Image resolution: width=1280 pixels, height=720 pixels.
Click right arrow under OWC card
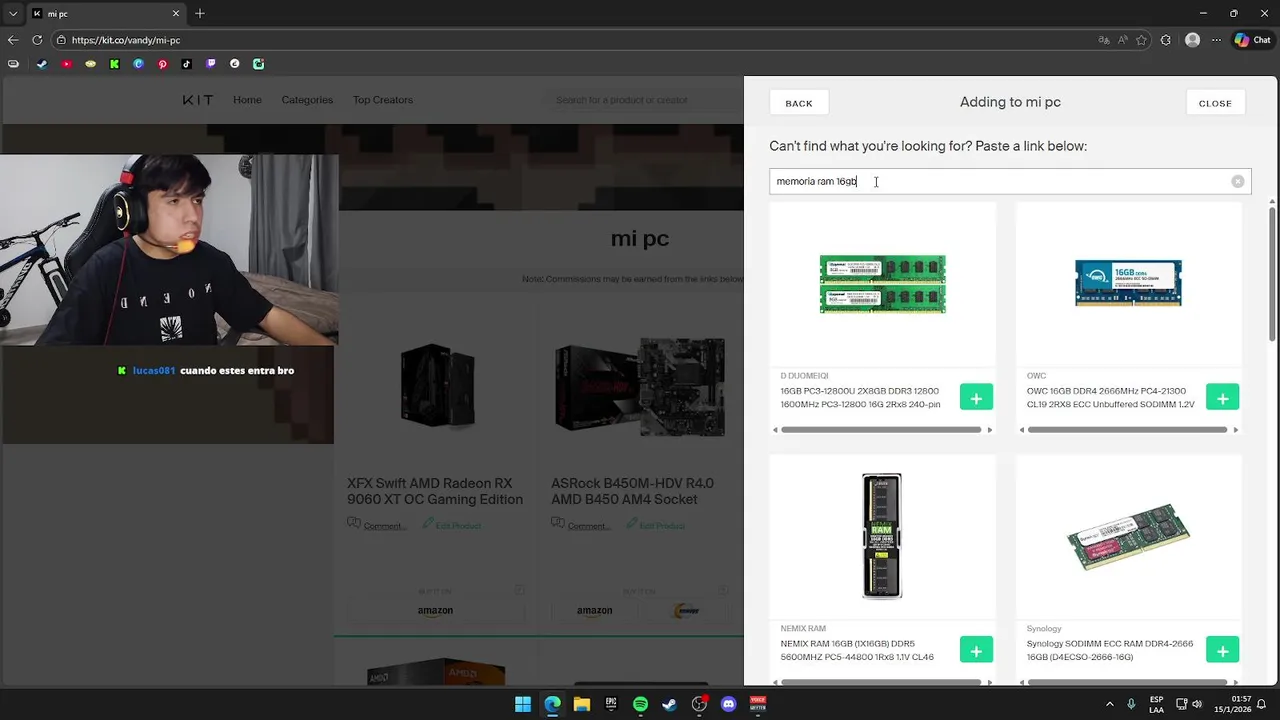click(1235, 430)
